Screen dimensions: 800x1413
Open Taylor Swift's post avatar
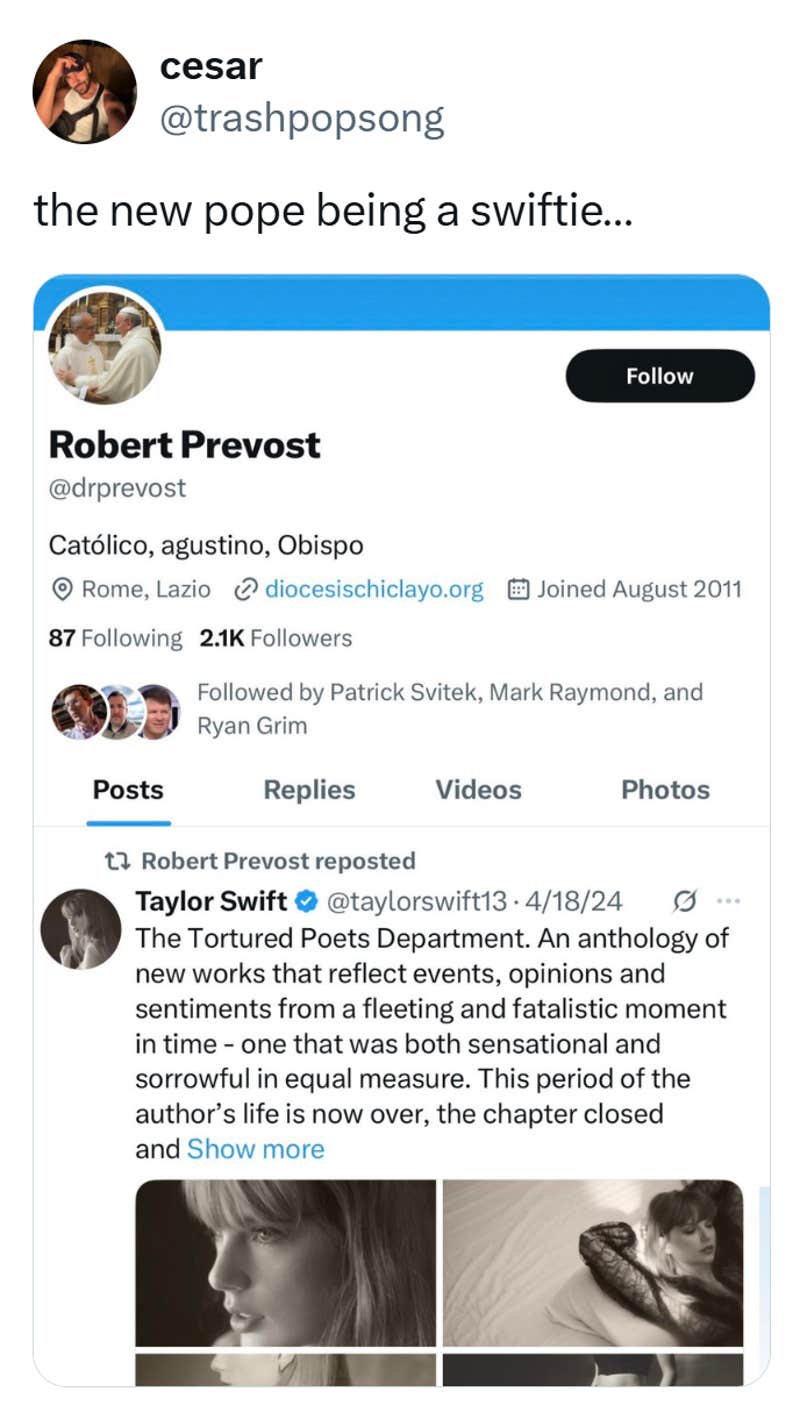(x=80, y=929)
